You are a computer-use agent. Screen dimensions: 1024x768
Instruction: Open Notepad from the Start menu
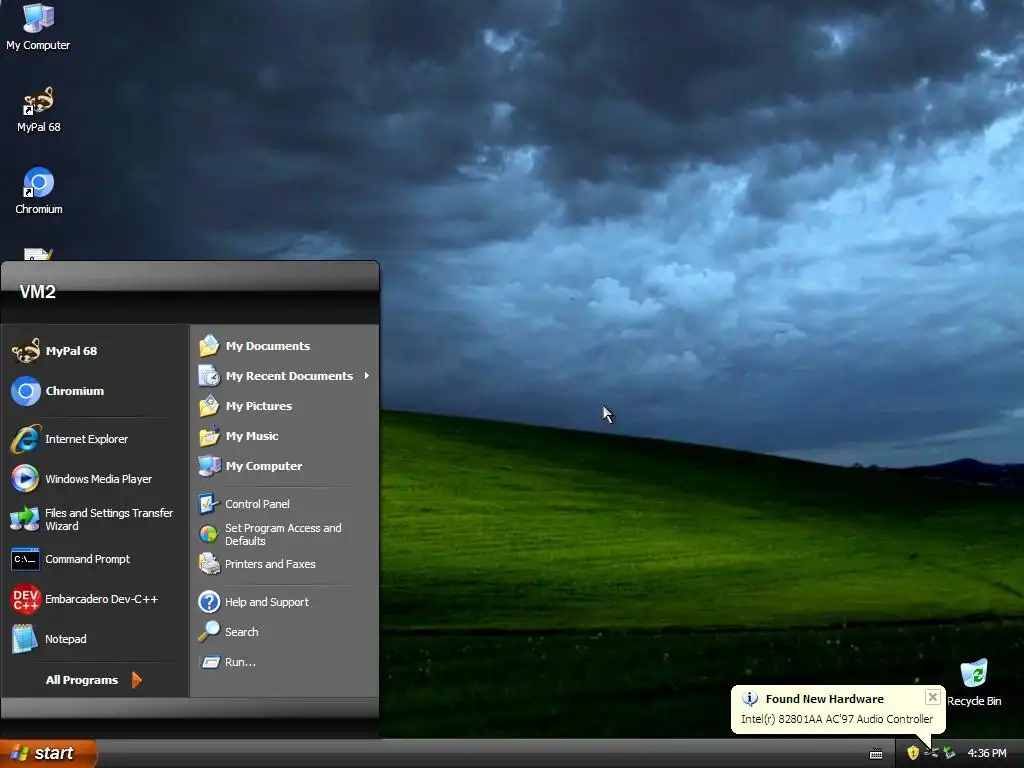[95, 639]
